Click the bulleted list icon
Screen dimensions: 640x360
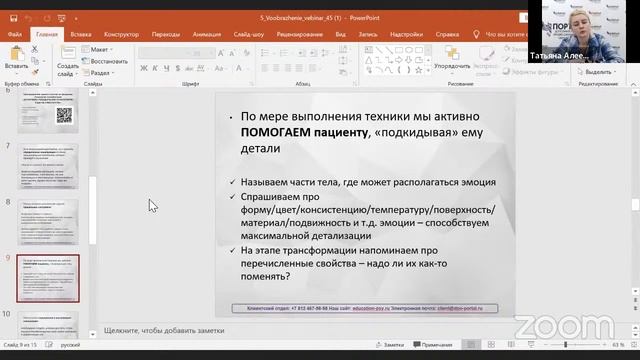click(265, 53)
